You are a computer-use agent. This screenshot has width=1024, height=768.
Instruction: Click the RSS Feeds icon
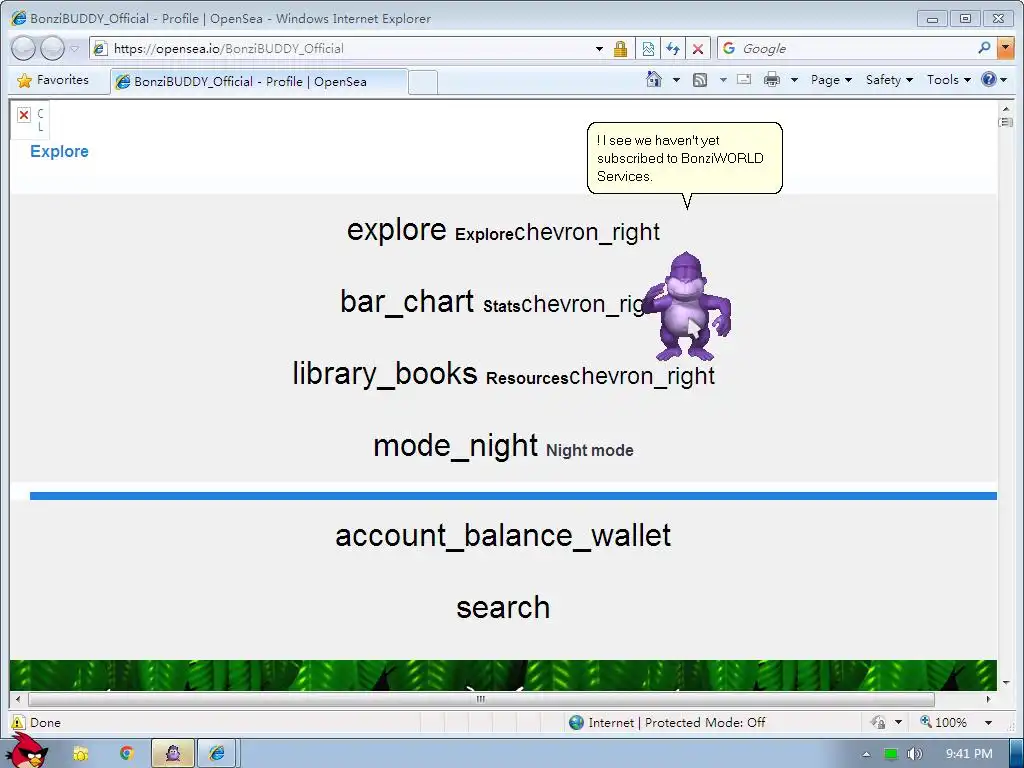[x=700, y=80]
